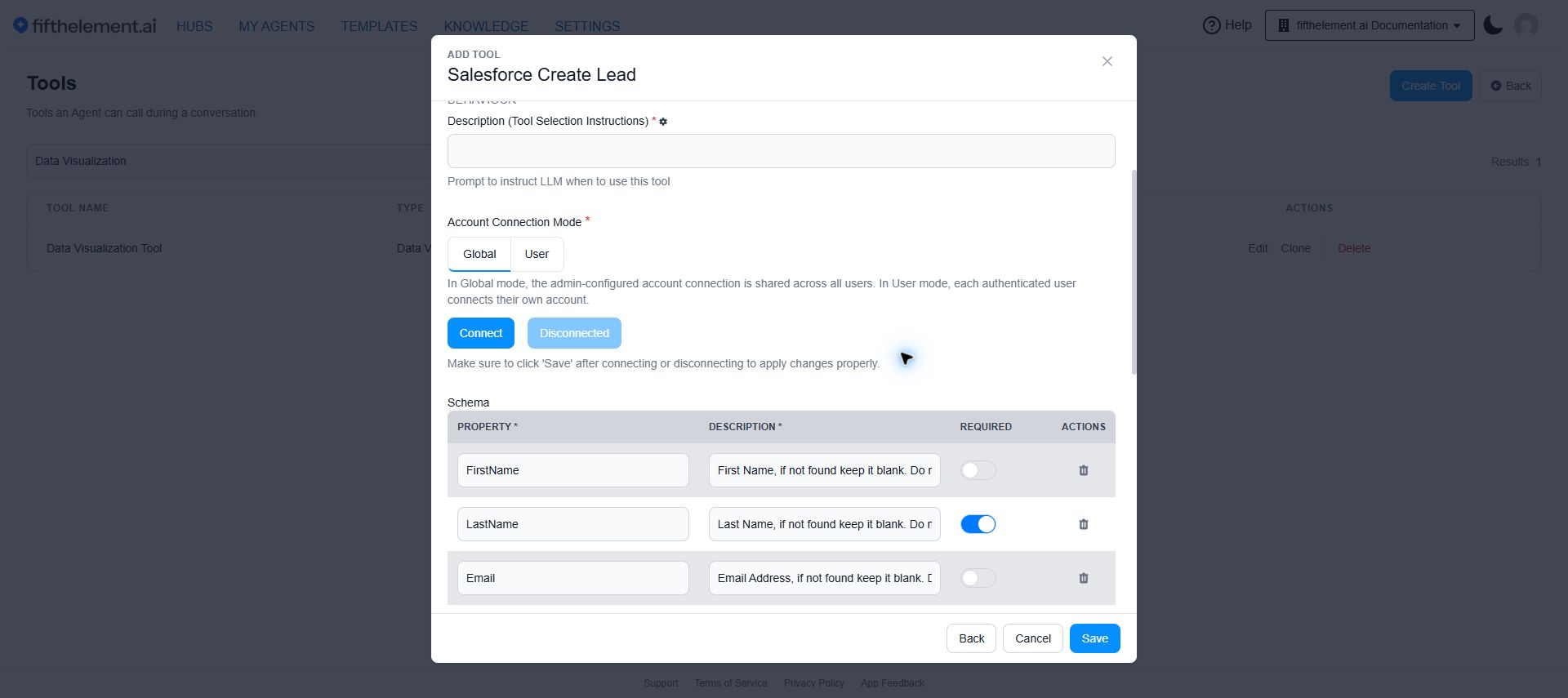Expand fifthelement.ai Documentation workspace dropdown
The width and height of the screenshot is (1568, 698).
pos(1370,25)
